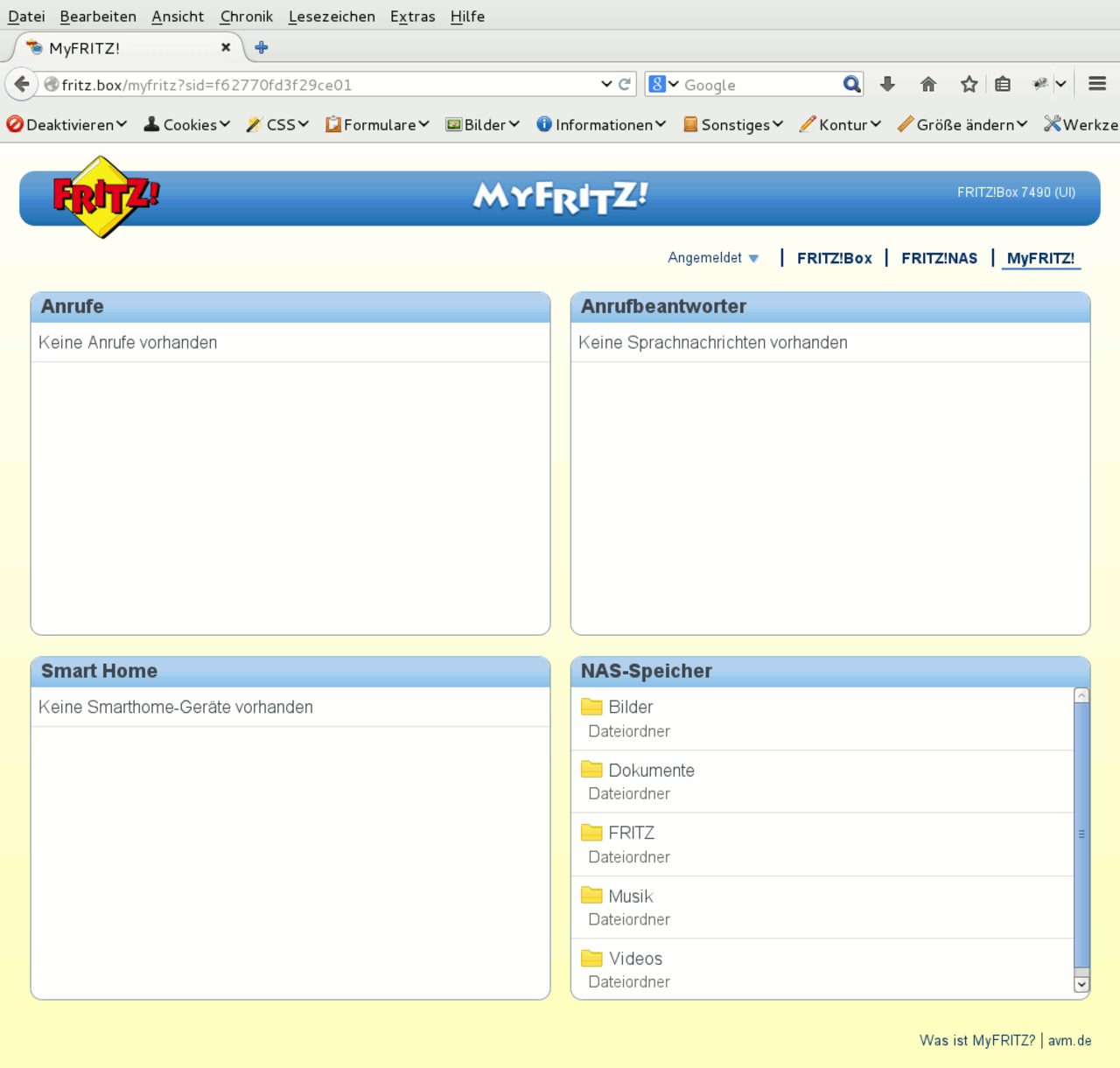The width and height of the screenshot is (1120, 1068).
Task: Click the home icon in the browser toolbar
Action: tap(928, 84)
